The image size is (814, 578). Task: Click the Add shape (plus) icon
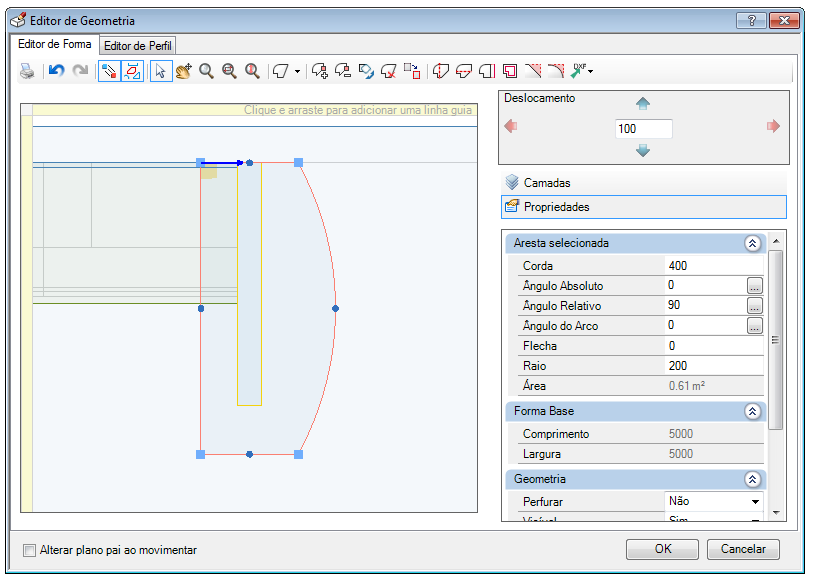320,71
